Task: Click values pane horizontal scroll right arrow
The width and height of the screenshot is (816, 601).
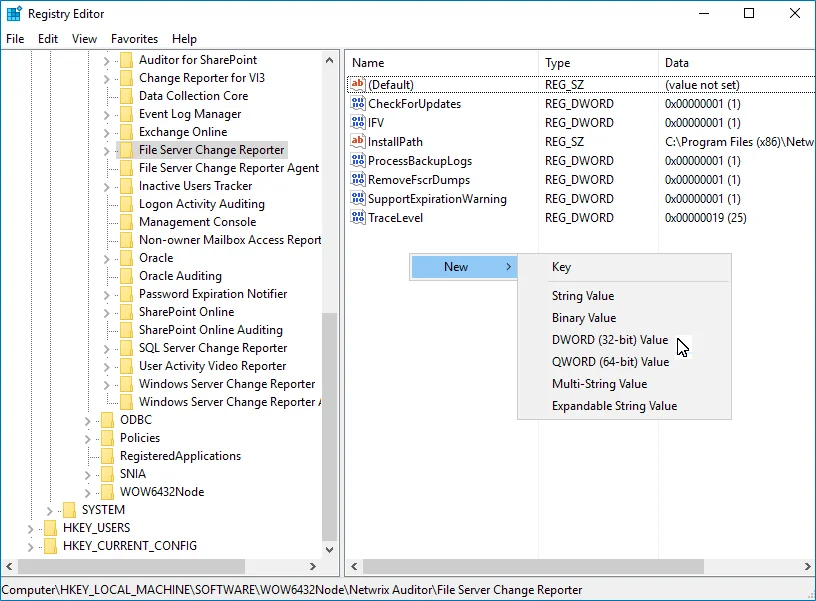Action: 808,566
